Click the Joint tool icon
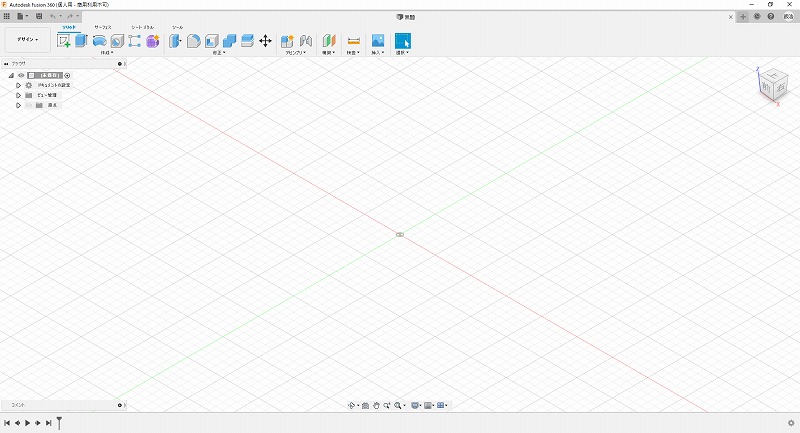 coord(306,41)
